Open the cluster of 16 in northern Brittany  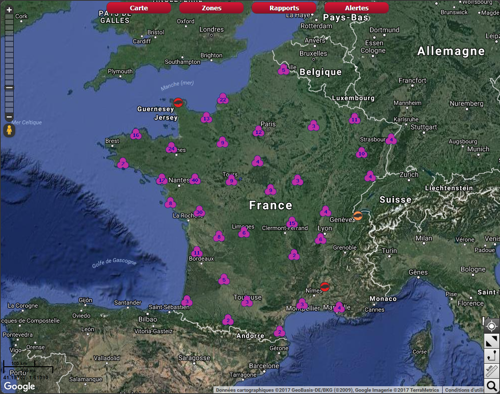(x=136, y=134)
